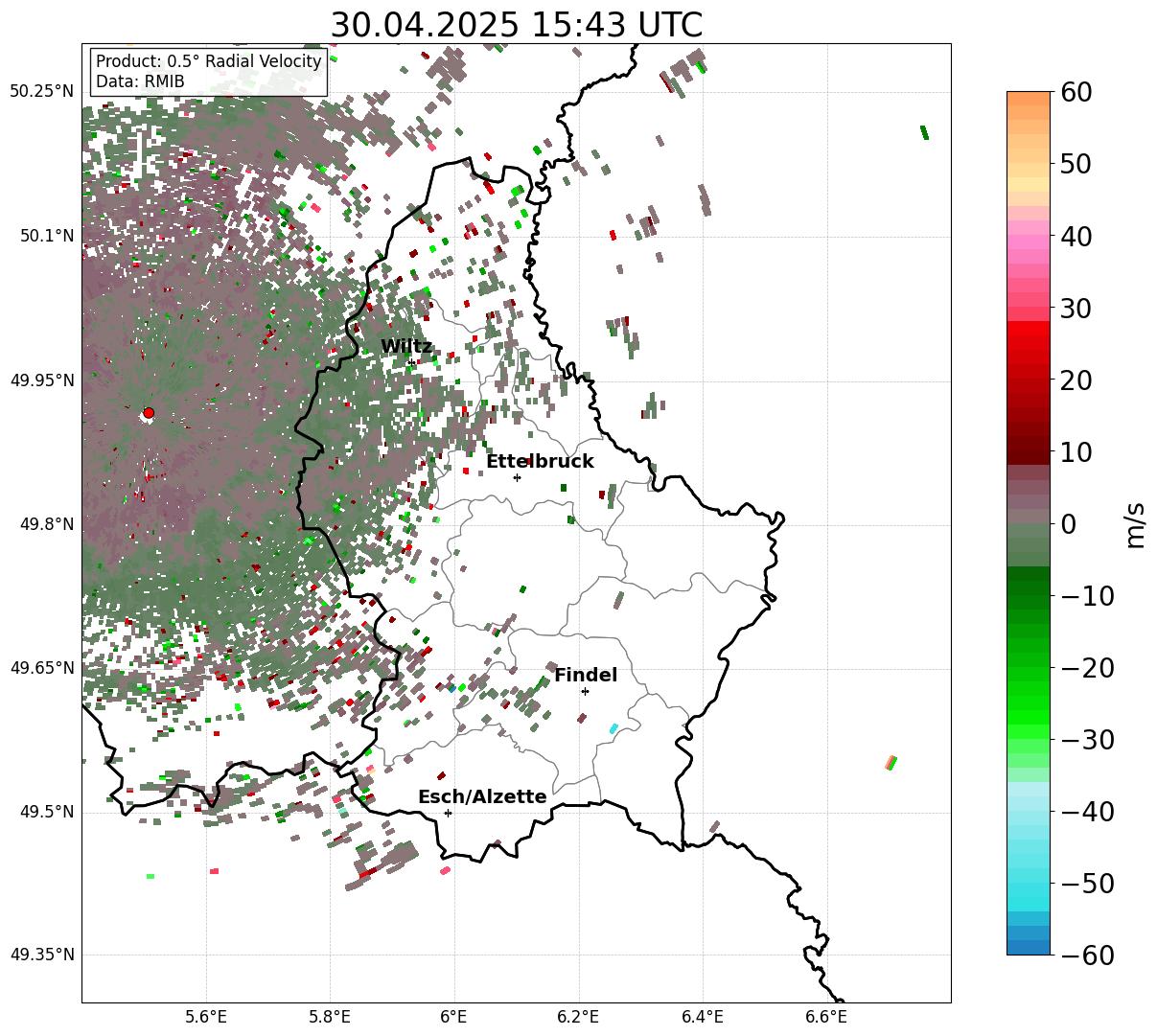
Task: Click the colorbar 30 tick label
Action: pyautogui.click(x=1075, y=309)
